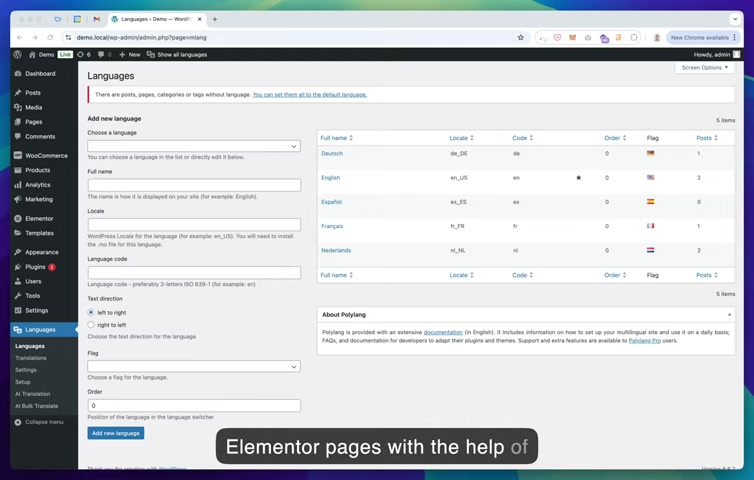This screenshot has width=754, height=480.
Task: Click the Elementor sidebar icon
Action: tap(18, 218)
